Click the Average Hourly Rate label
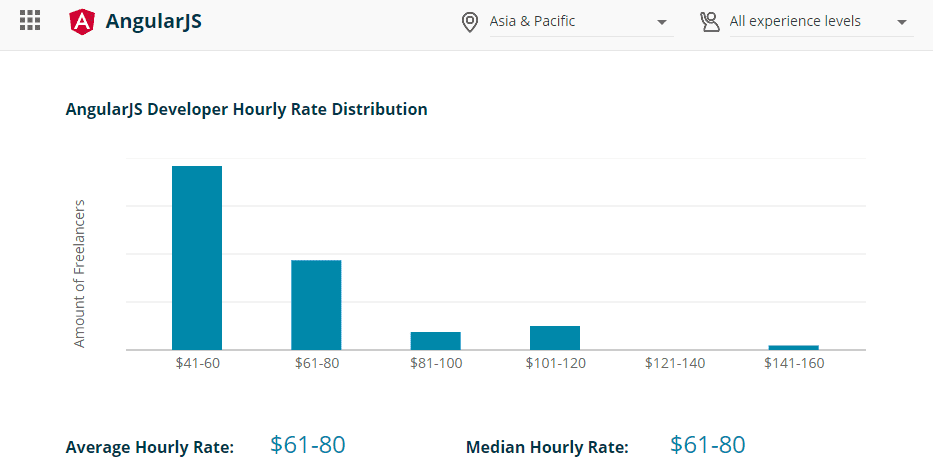Image resolution: width=933 pixels, height=466 pixels. pos(150,447)
